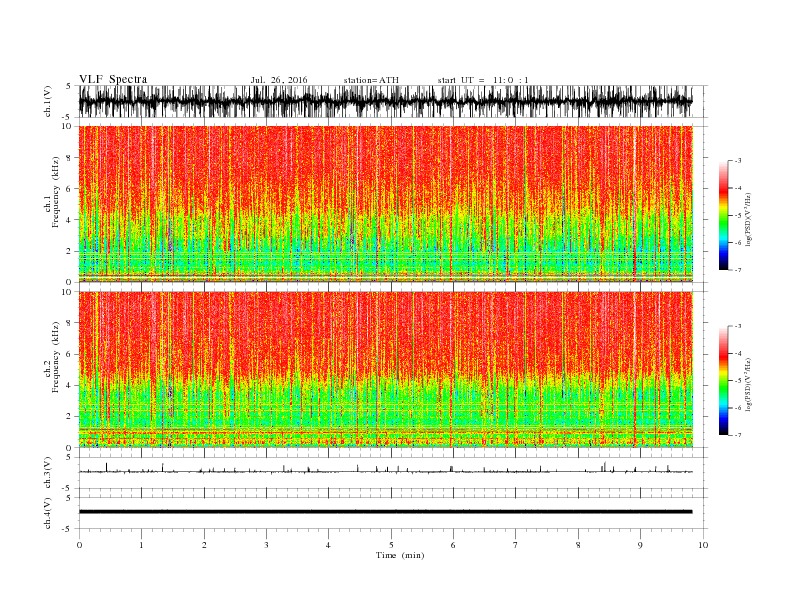Click the ch.4(V) axis "-5" tick label
Screen dimensions: 792x612
(68, 529)
